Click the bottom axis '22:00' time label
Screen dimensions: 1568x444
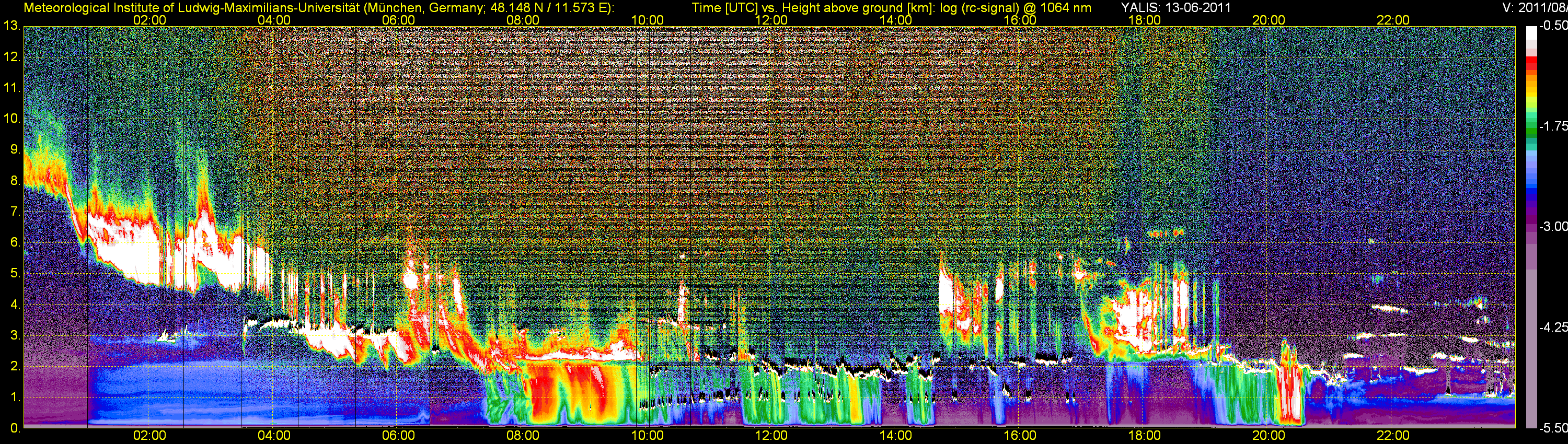[1393, 436]
